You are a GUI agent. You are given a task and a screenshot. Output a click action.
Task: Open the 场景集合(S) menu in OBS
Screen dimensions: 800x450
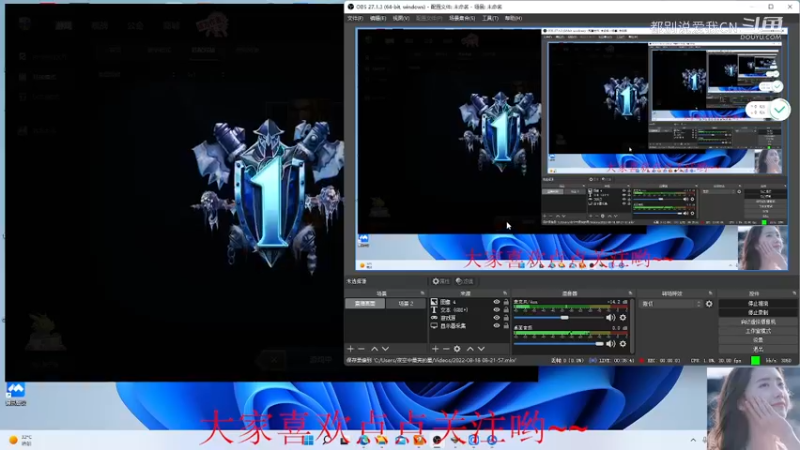coord(462,18)
